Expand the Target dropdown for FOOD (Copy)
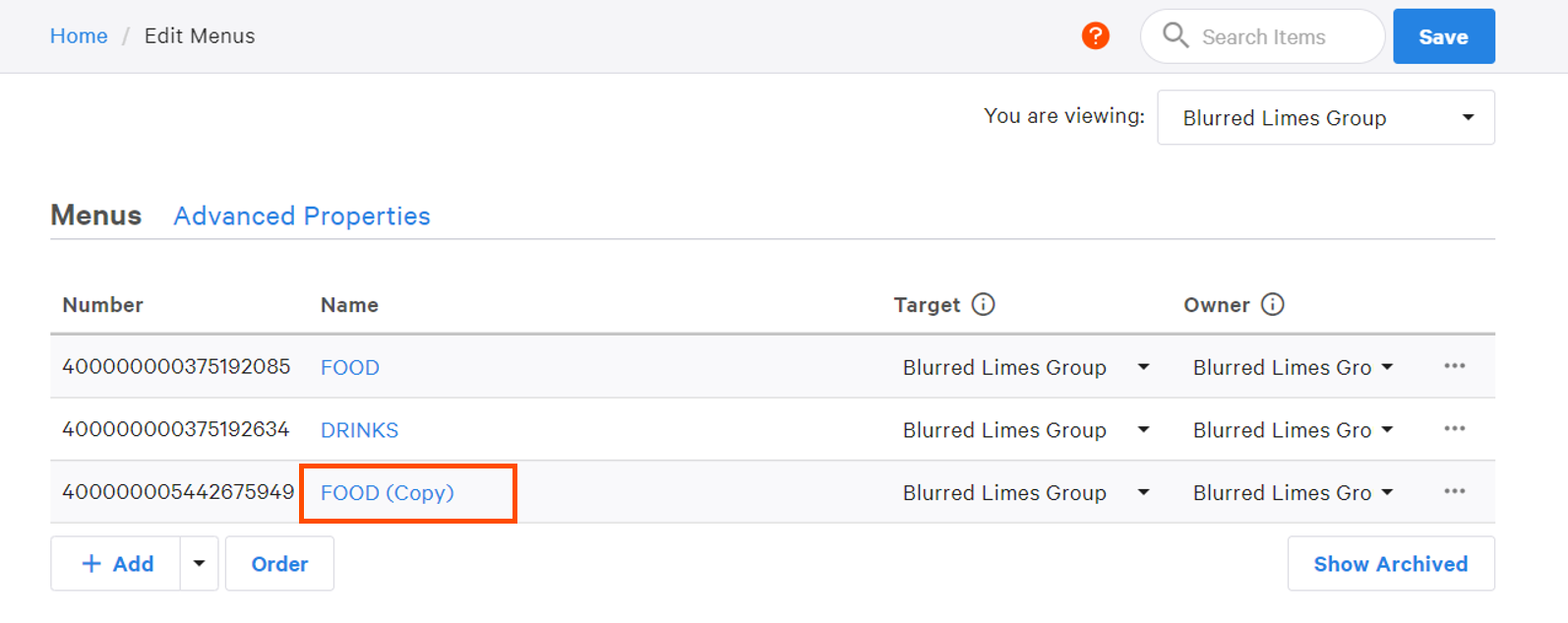 [1143, 492]
